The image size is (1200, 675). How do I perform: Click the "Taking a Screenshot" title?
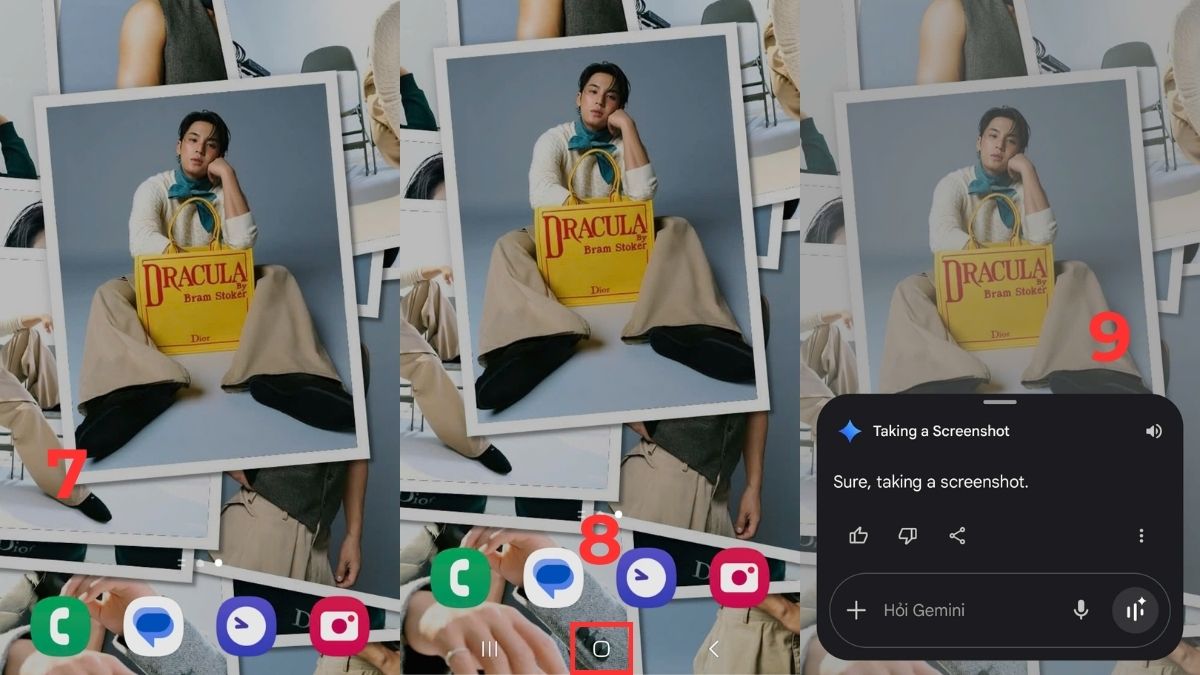coord(941,431)
